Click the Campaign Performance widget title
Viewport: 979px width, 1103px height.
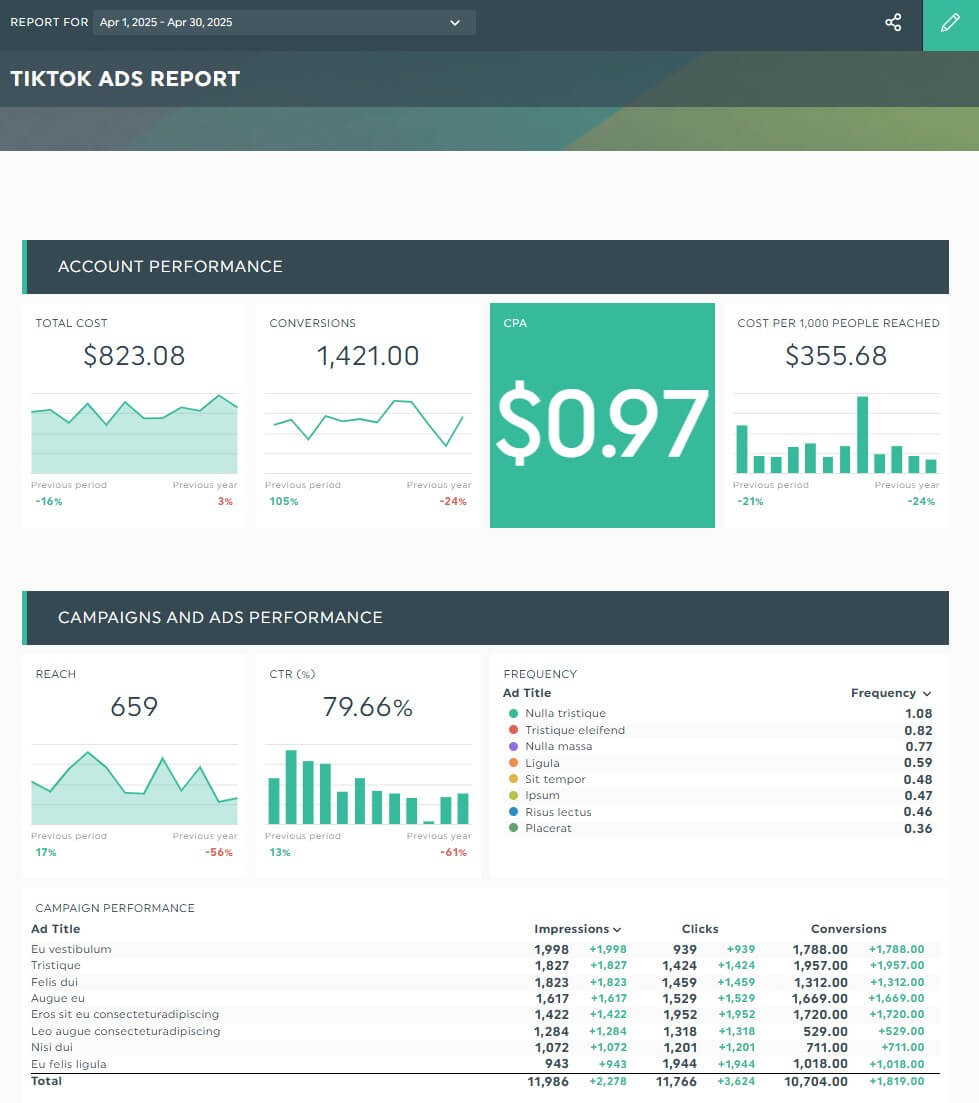coord(115,908)
